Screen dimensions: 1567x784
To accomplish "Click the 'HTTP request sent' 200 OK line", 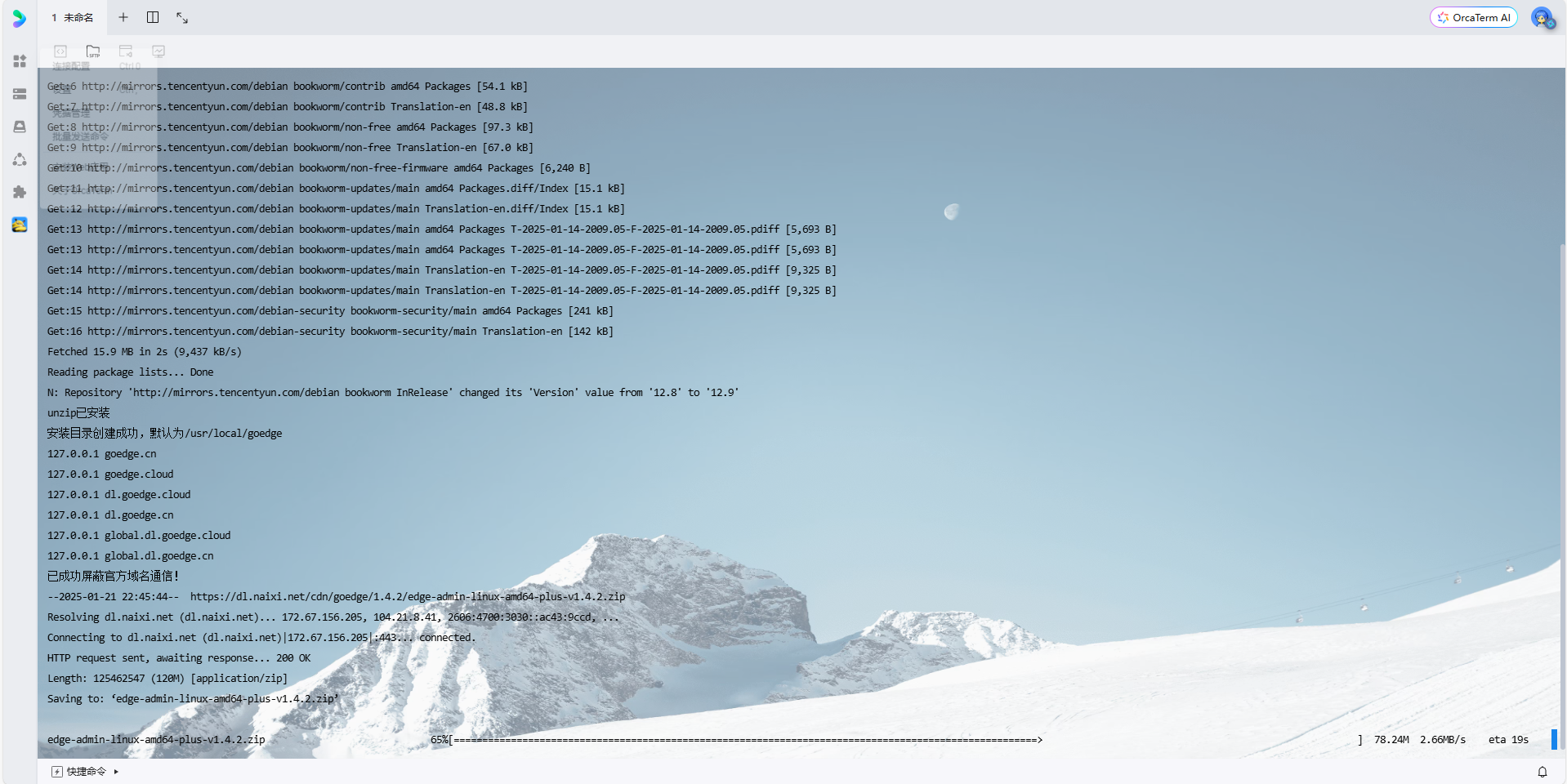I will (x=179, y=658).
